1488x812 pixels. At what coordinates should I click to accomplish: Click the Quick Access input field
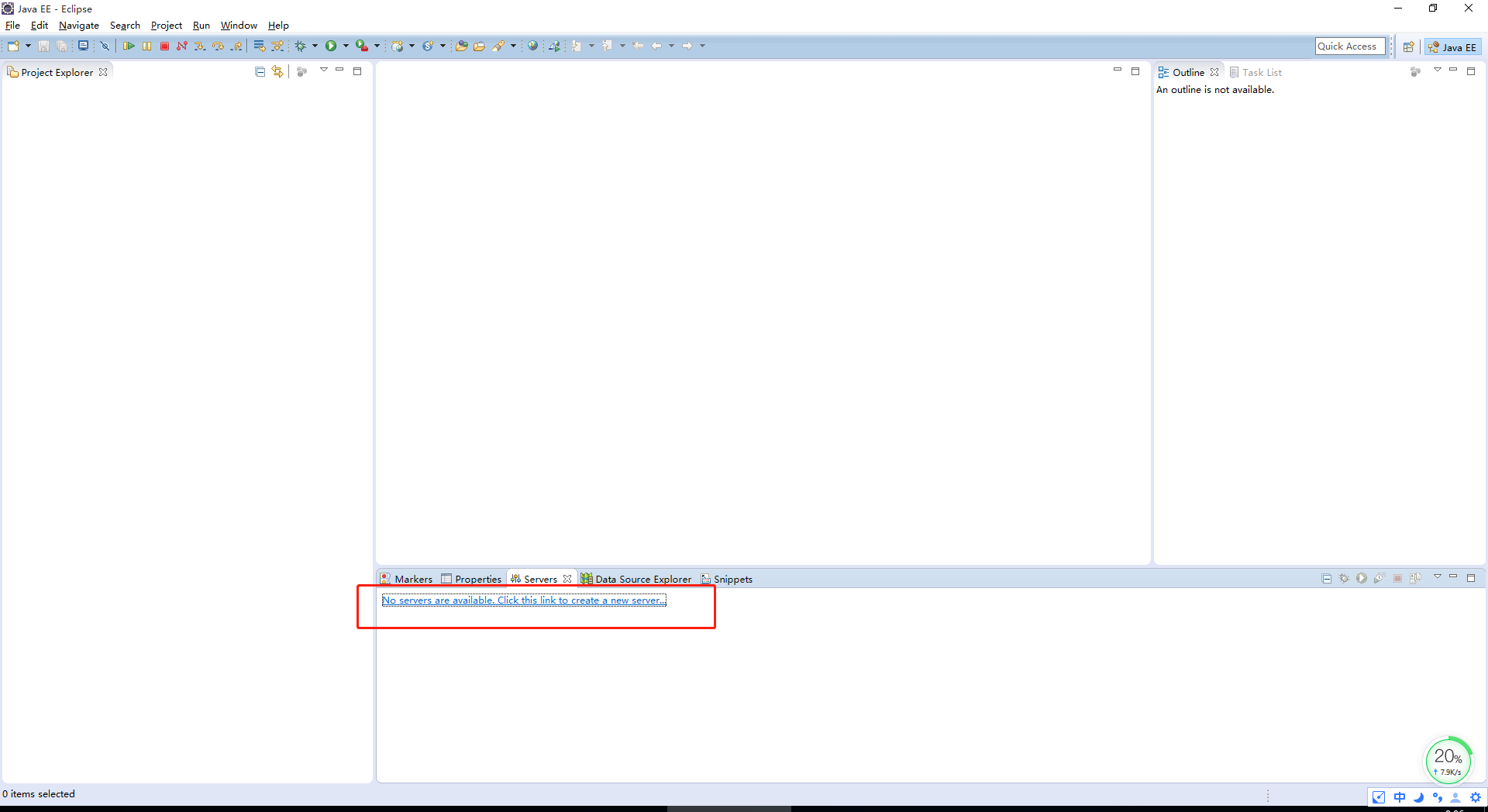1350,46
